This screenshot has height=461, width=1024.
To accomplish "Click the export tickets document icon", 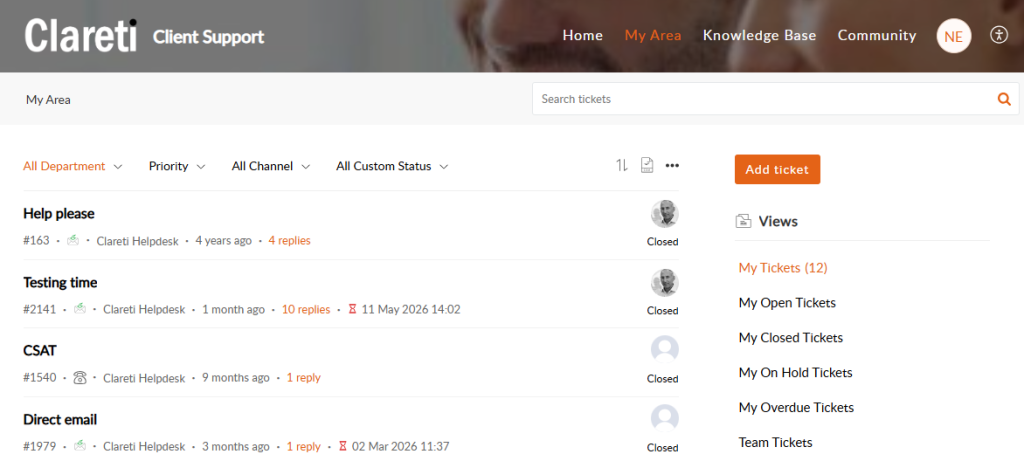I will 647,165.
